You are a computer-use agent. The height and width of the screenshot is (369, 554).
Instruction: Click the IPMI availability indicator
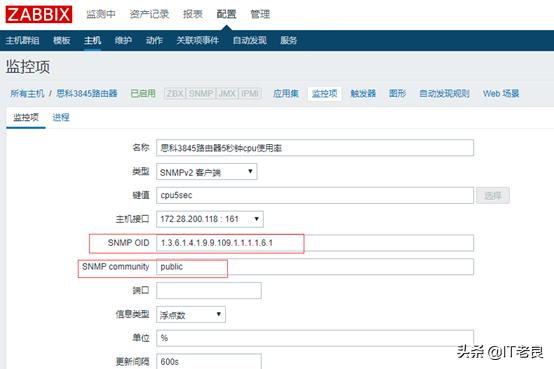tap(250, 94)
